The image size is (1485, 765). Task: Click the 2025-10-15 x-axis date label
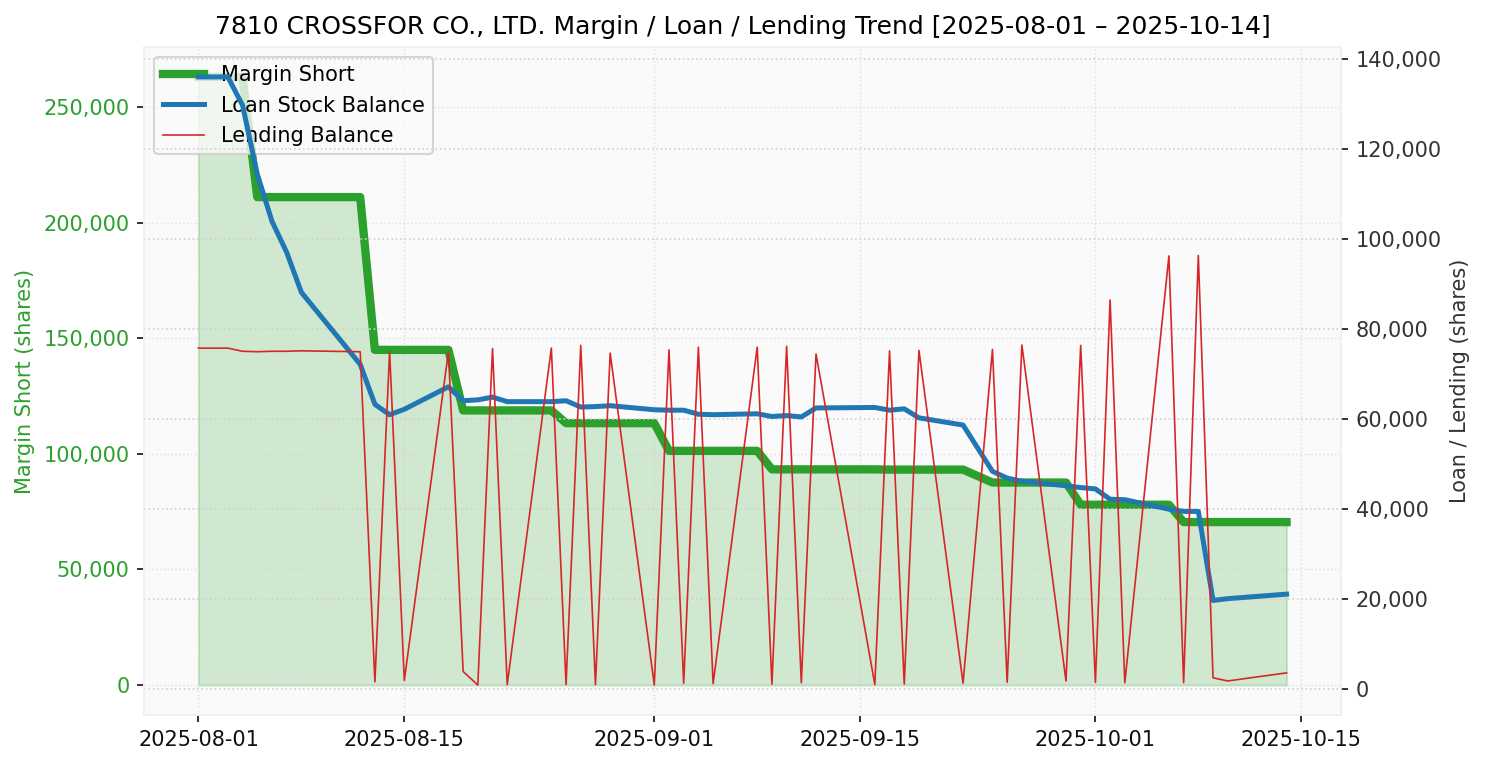click(x=1301, y=739)
